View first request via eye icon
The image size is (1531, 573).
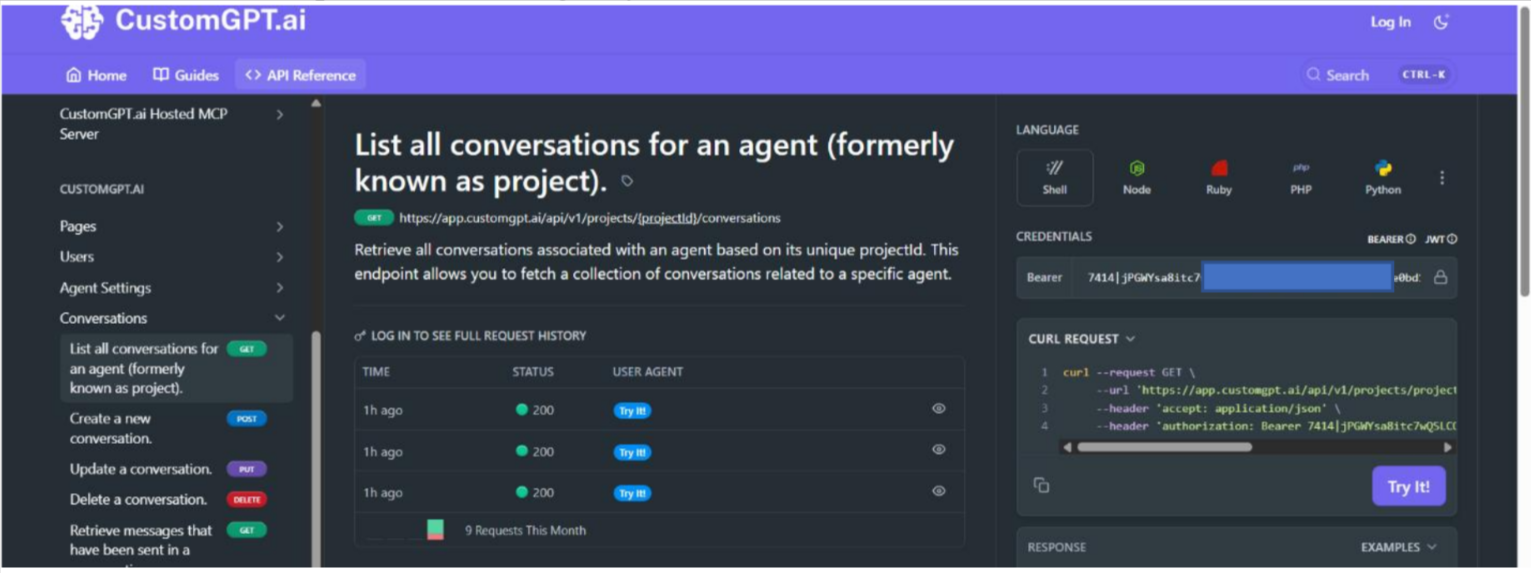pos(939,408)
